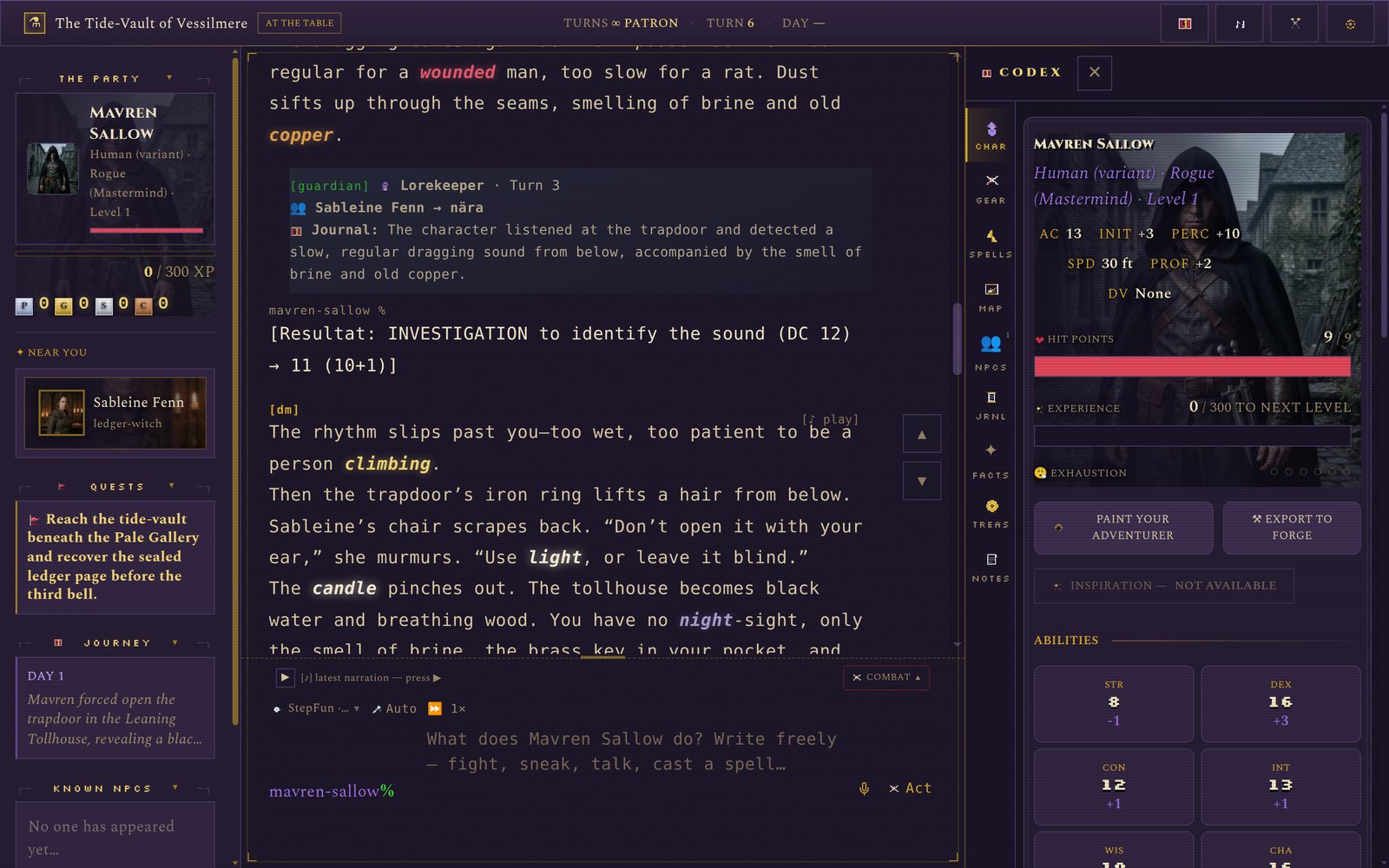Image resolution: width=1389 pixels, height=868 pixels.
Task: Collapse the Journey section
Action: (x=175, y=642)
